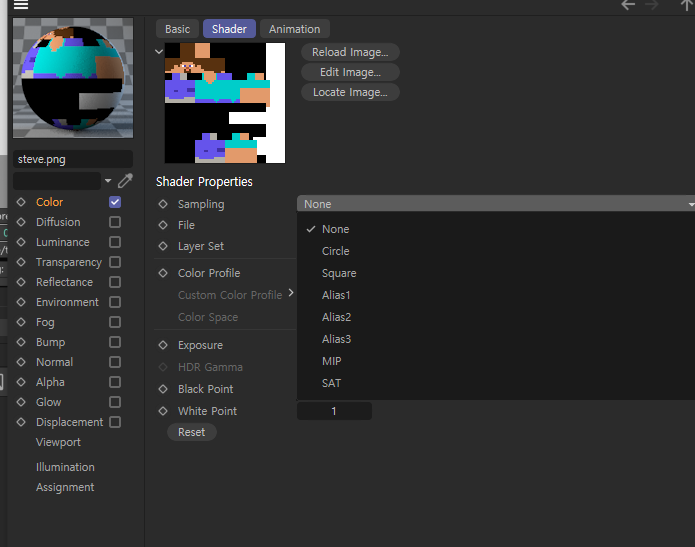The image size is (695, 547).
Task: Click keyframe diamond next to Sampling
Action: pos(163,204)
